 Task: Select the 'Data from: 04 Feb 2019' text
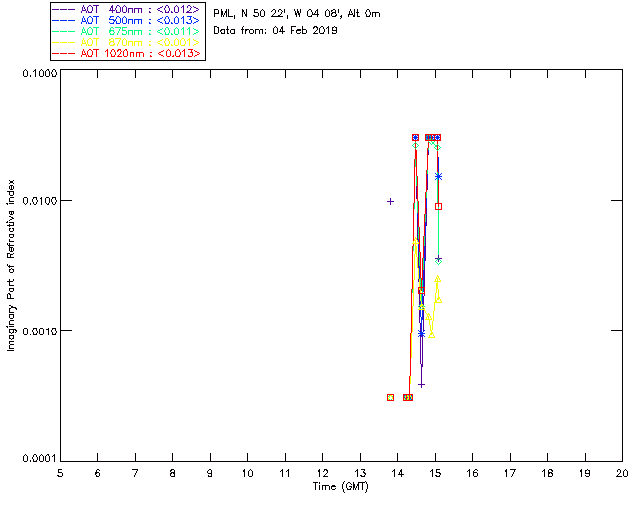tap(275, 31)
